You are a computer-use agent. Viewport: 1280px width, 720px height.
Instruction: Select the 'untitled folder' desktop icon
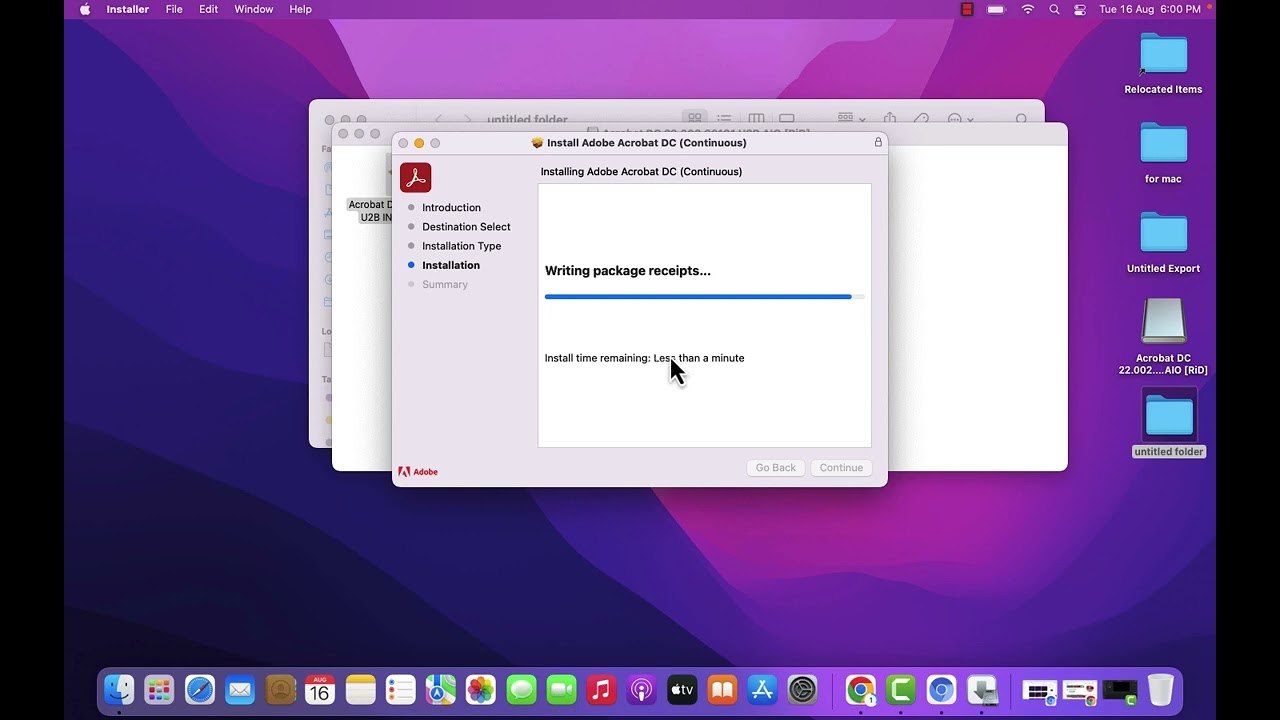(1168, 424)
